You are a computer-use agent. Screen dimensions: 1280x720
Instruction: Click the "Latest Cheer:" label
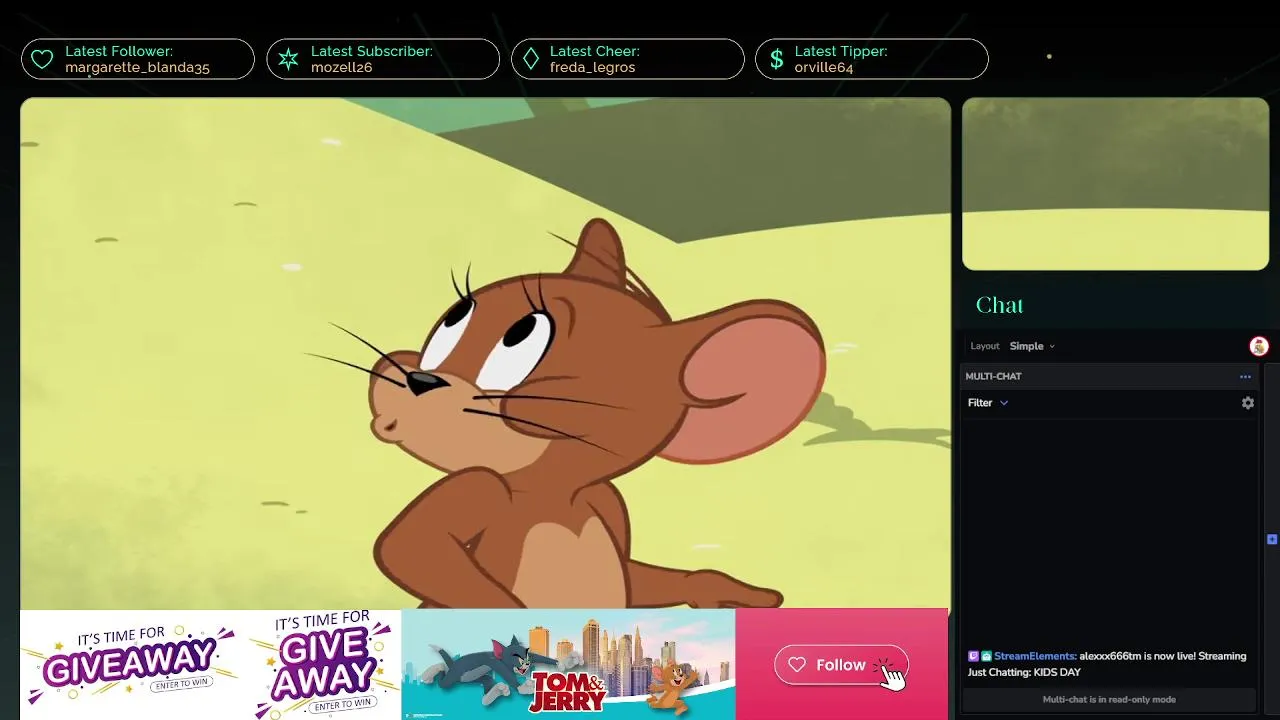point(594,51)
